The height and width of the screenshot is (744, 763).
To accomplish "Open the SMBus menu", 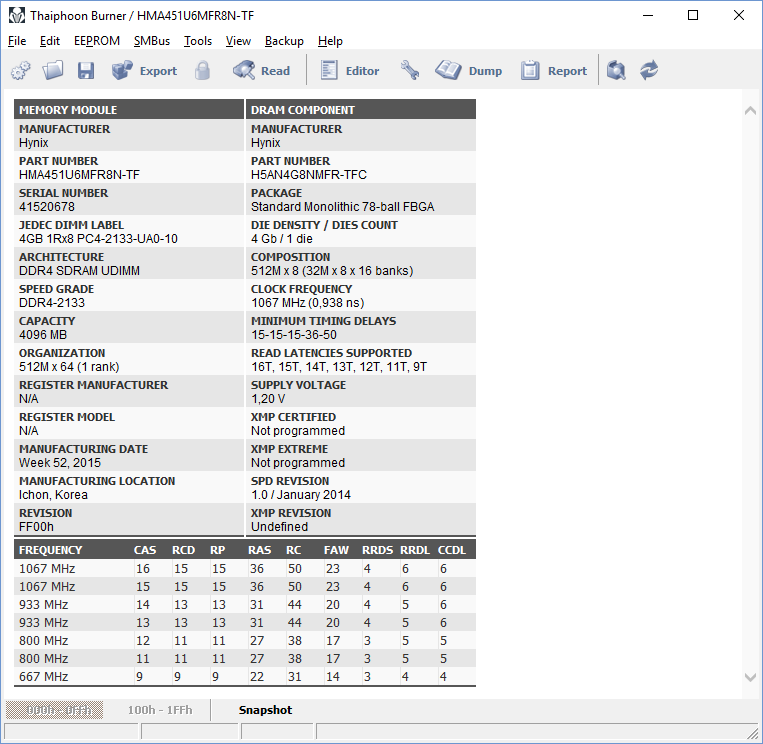I will tap(152, 41).
